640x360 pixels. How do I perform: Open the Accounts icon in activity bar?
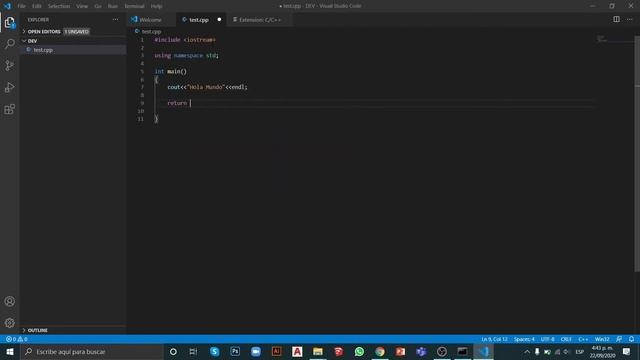10,301
